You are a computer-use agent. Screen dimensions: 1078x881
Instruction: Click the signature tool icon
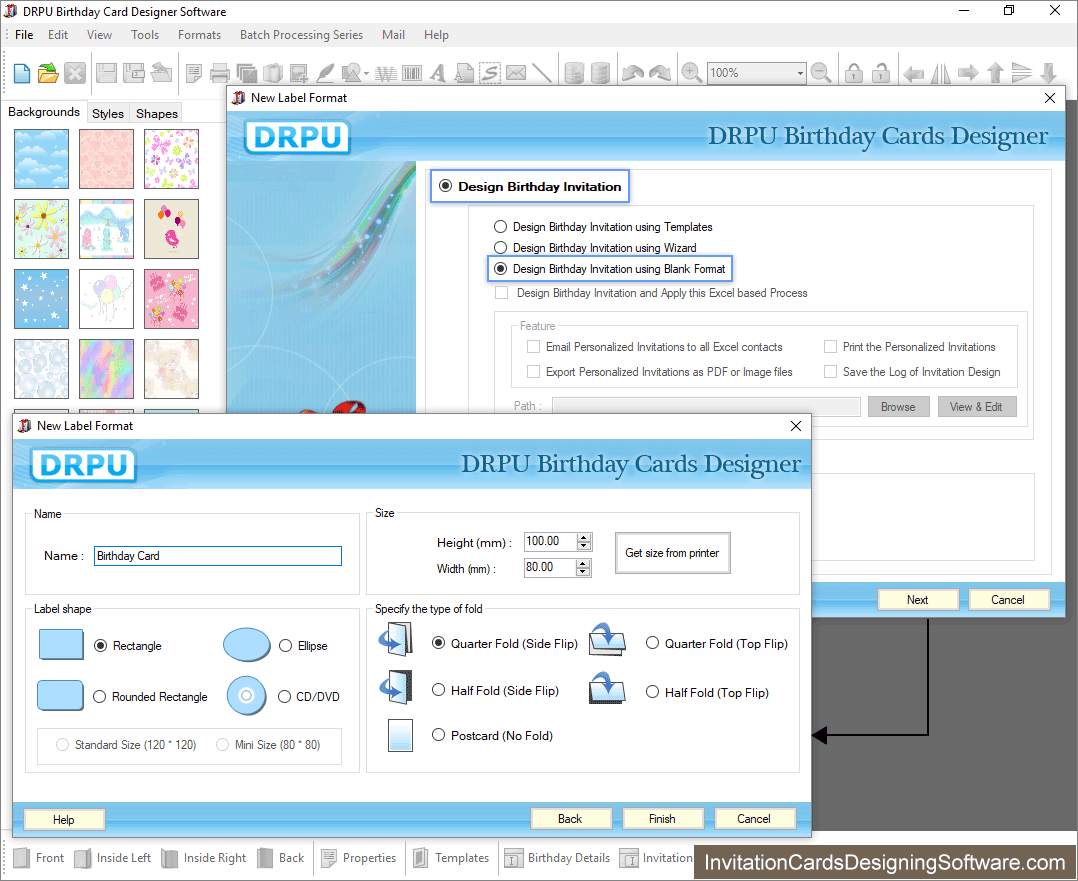[x=490, y=72]
